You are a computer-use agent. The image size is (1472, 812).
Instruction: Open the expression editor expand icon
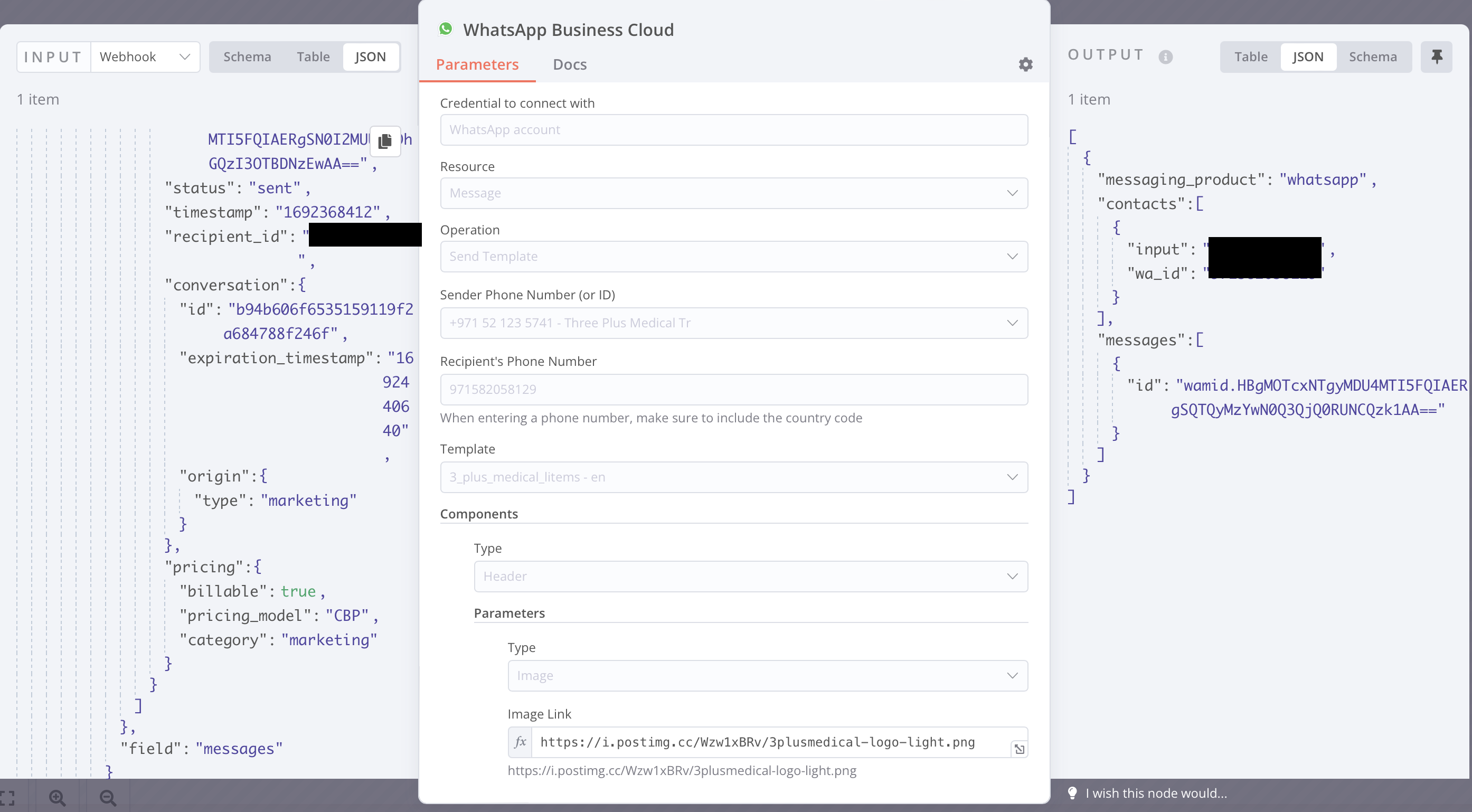point(1019,749)
